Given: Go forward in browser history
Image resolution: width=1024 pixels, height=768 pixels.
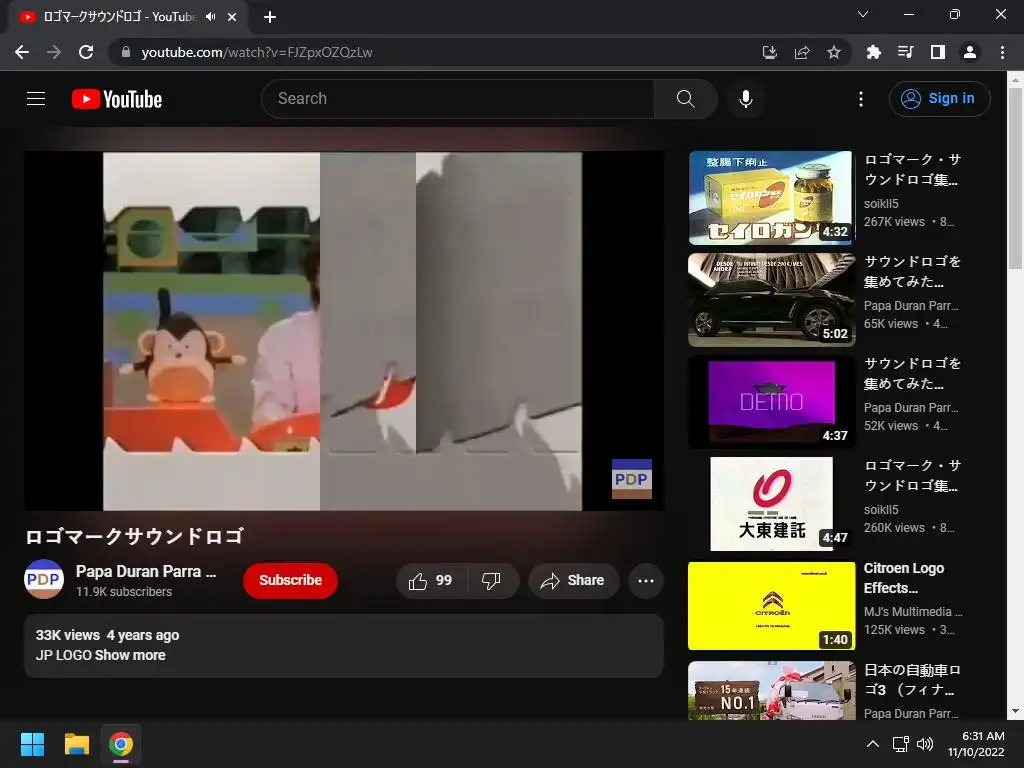Looking at the screenshot, I should click(x=54, y=52).
